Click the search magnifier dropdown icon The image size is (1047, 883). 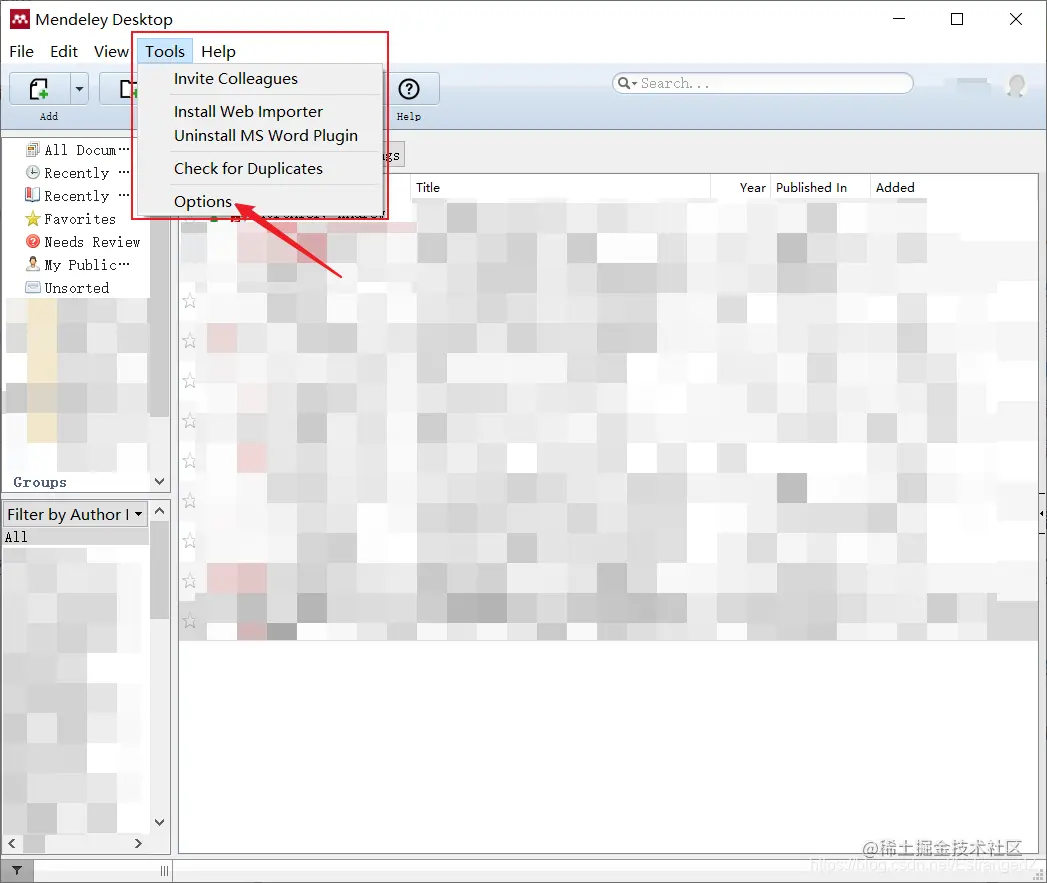[627, 83]
